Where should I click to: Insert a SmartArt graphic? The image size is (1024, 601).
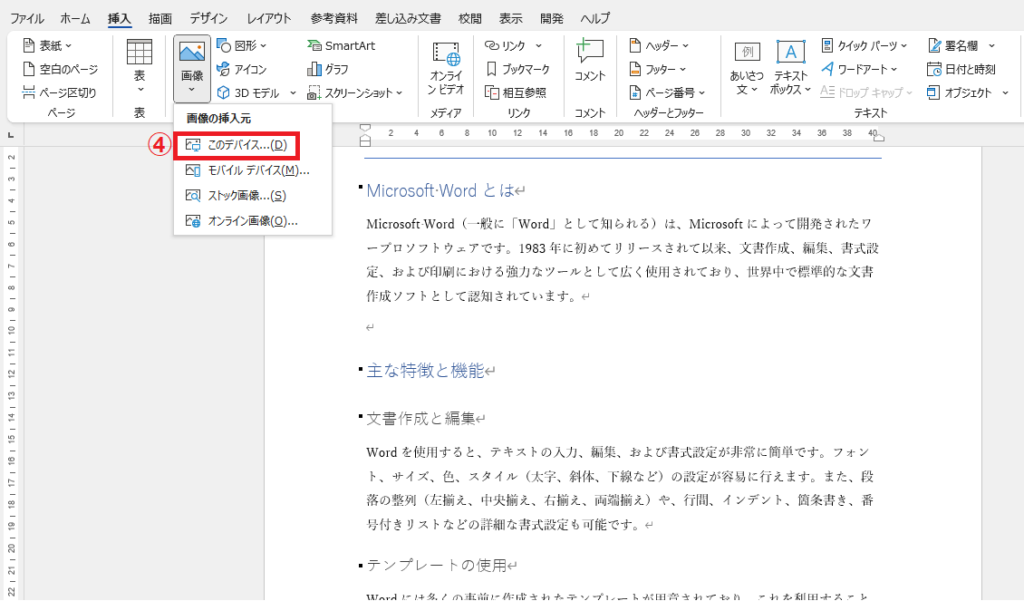(x=341, y=46)
